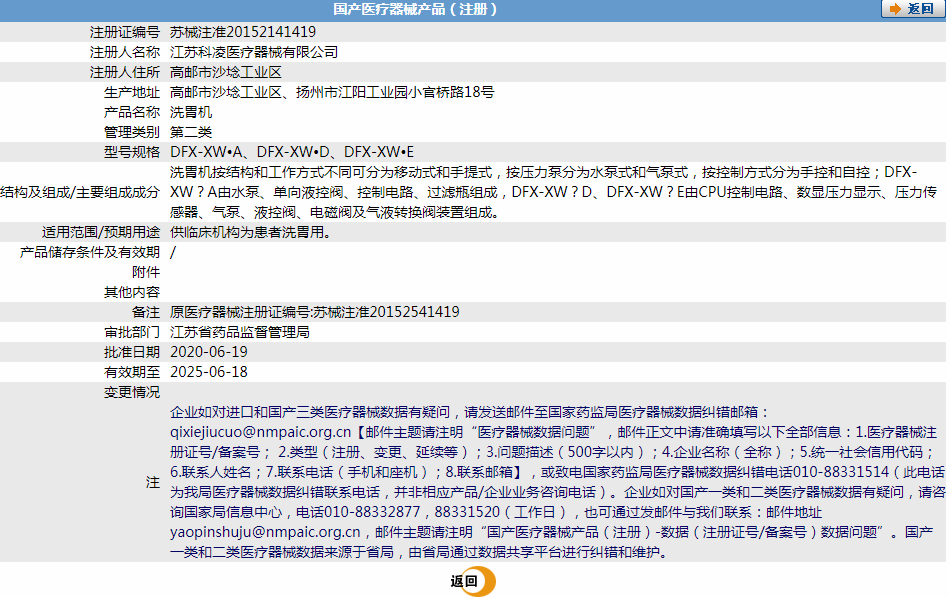Click the registrant address 高邮市沙埝工业区
This screenshot has width=949, height=597.
226,72
